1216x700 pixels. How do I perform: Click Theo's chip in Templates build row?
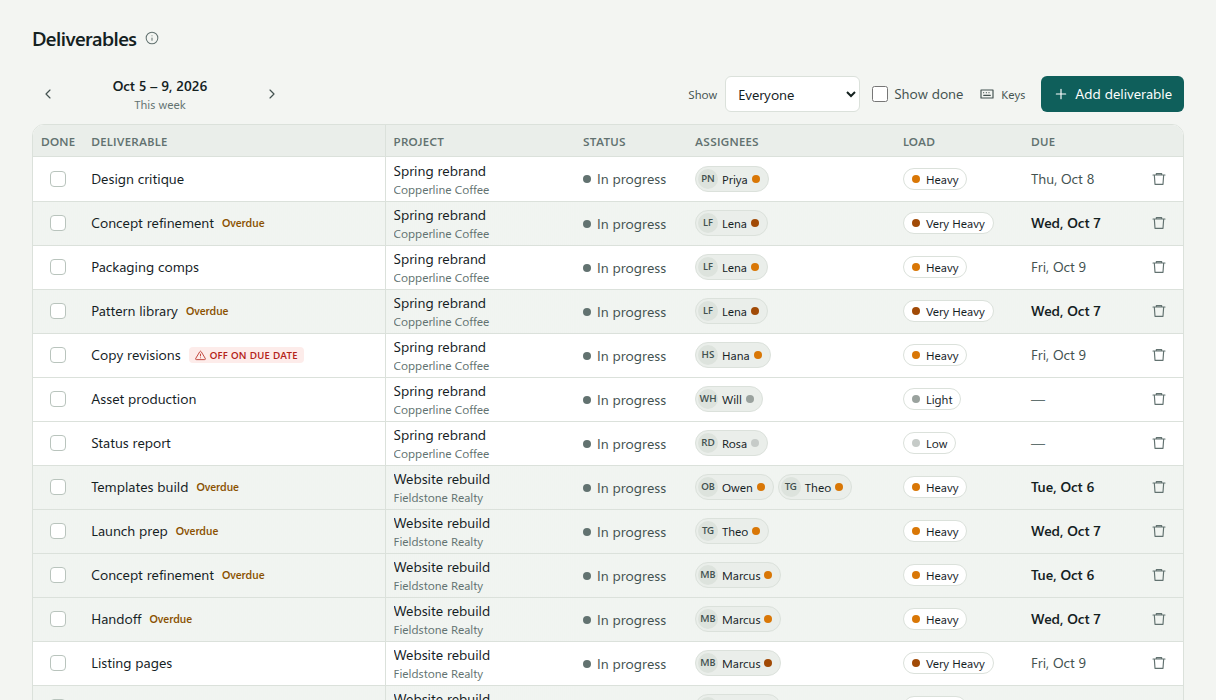tap(815, 487)
